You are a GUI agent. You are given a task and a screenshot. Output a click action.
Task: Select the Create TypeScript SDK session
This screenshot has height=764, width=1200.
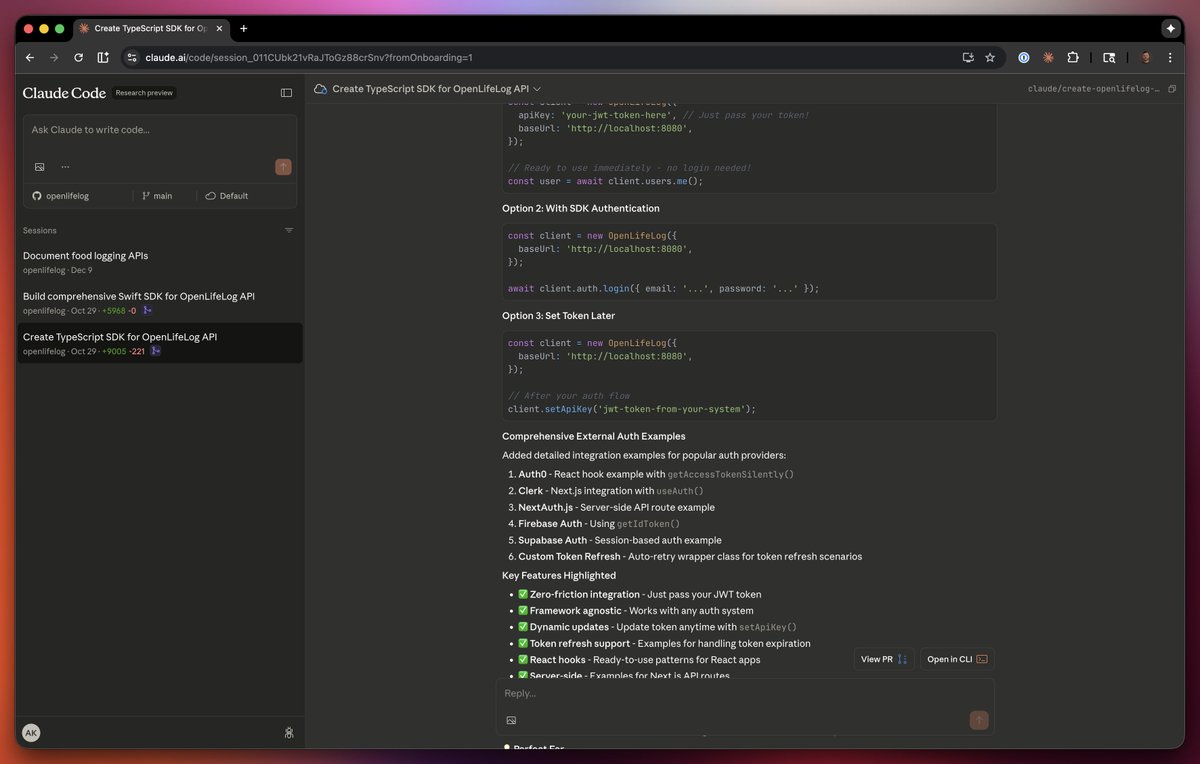point(159,343)
